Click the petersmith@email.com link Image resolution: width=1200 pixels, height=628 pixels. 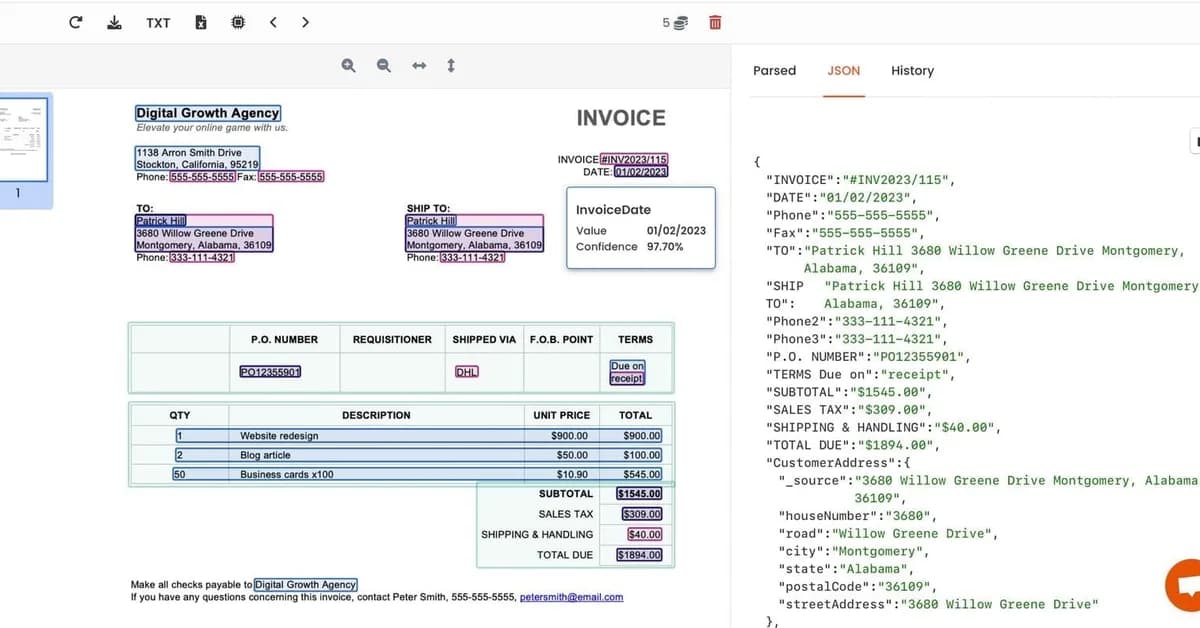pos(571,597)
